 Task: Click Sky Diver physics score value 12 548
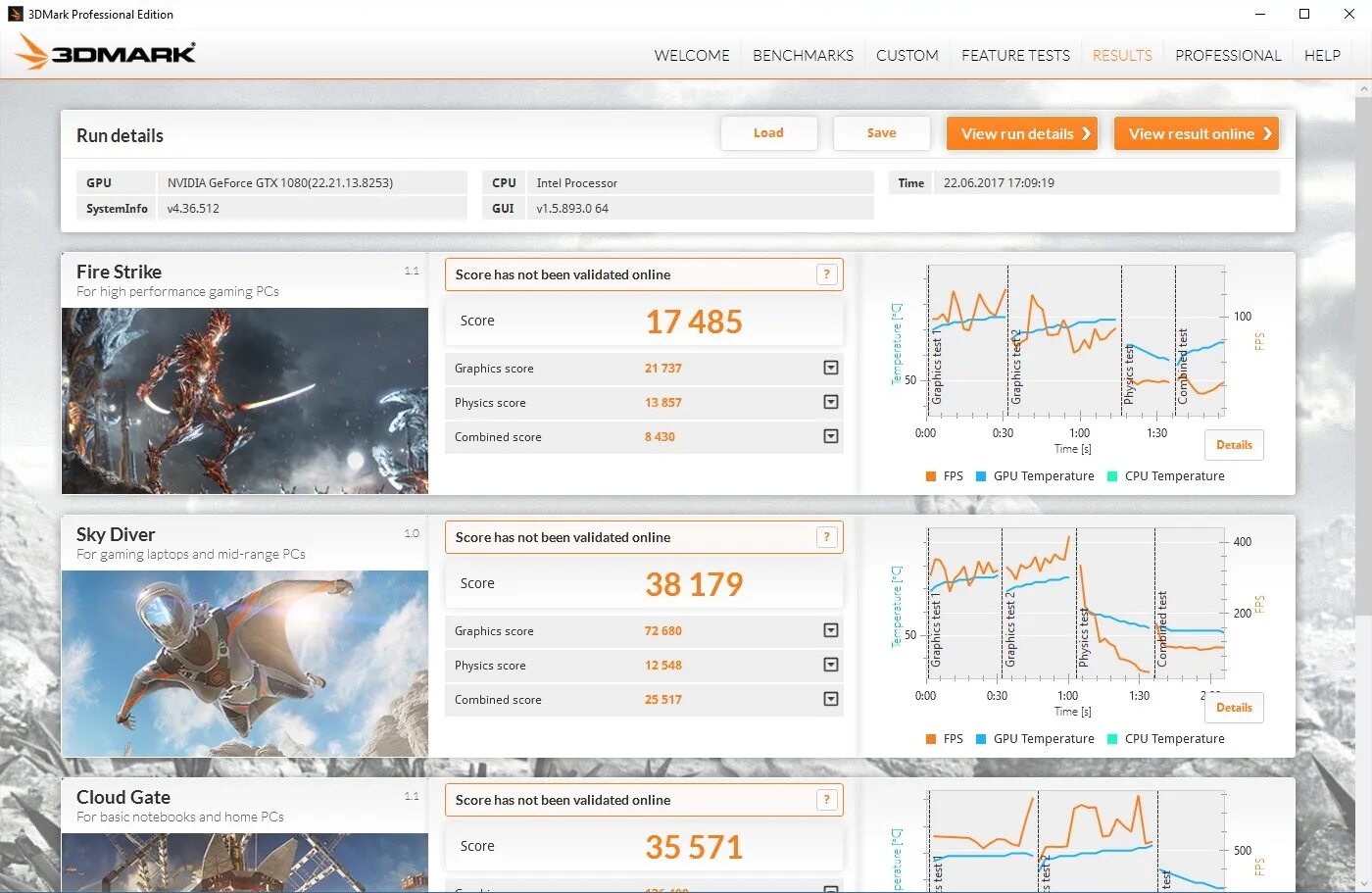coord(663,666)
